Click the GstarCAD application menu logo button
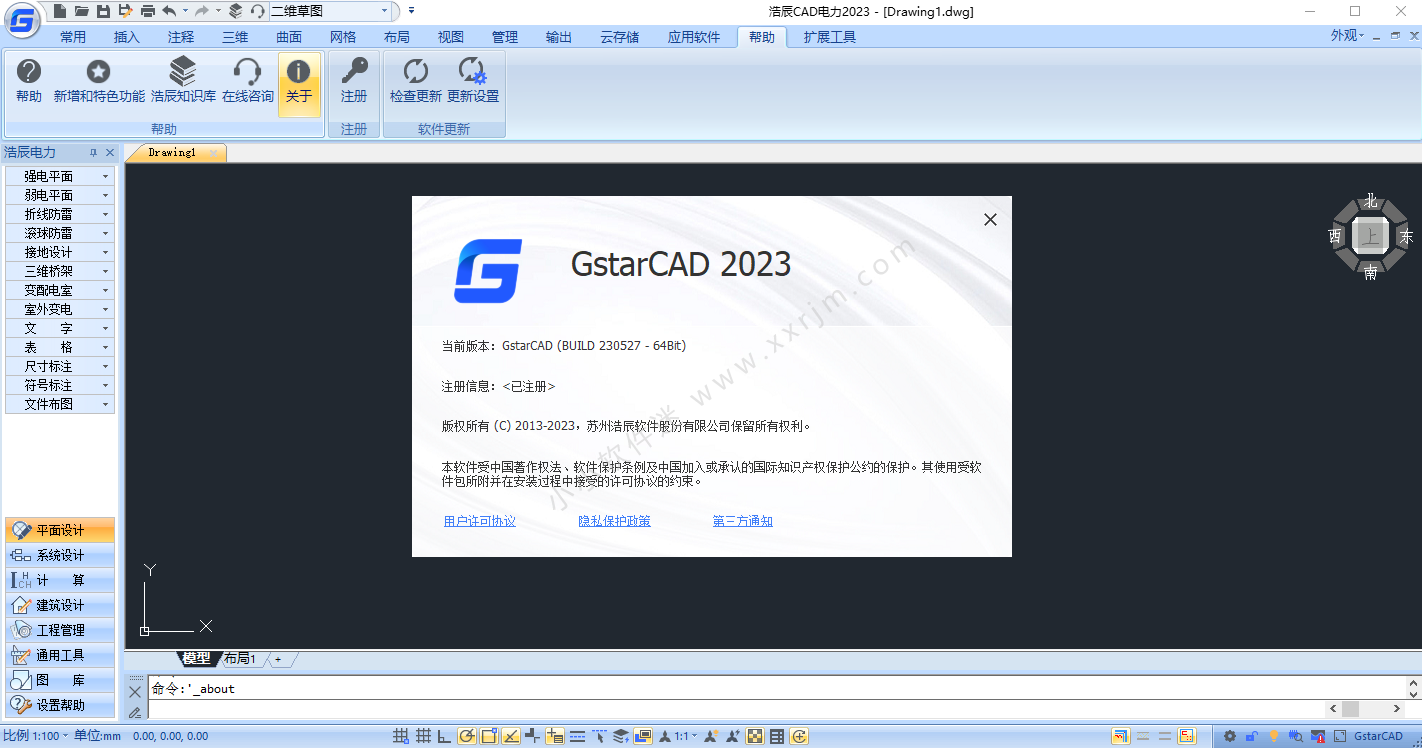 pyautogui.click(x=22, y=20)
